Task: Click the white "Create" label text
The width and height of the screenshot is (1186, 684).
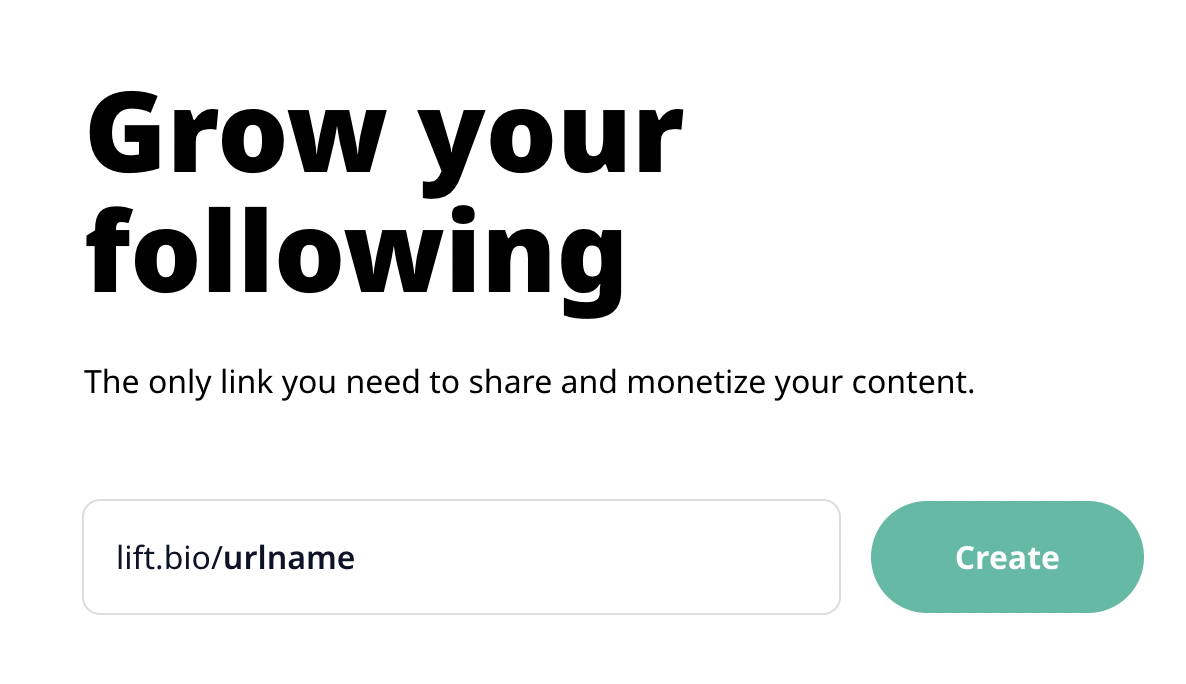Action: [1007, 557]
